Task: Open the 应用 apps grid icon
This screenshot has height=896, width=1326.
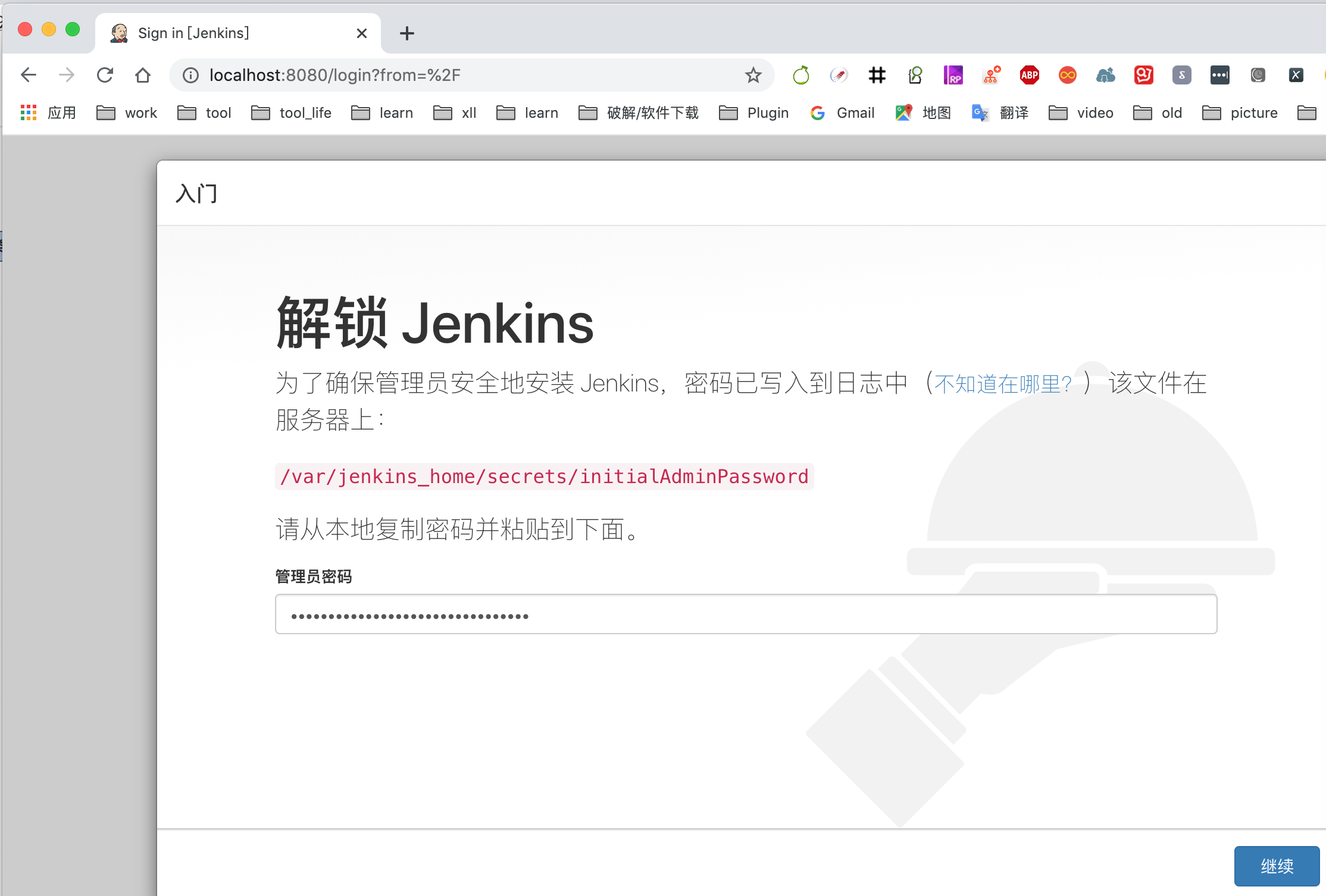Action: coord(29,112)
